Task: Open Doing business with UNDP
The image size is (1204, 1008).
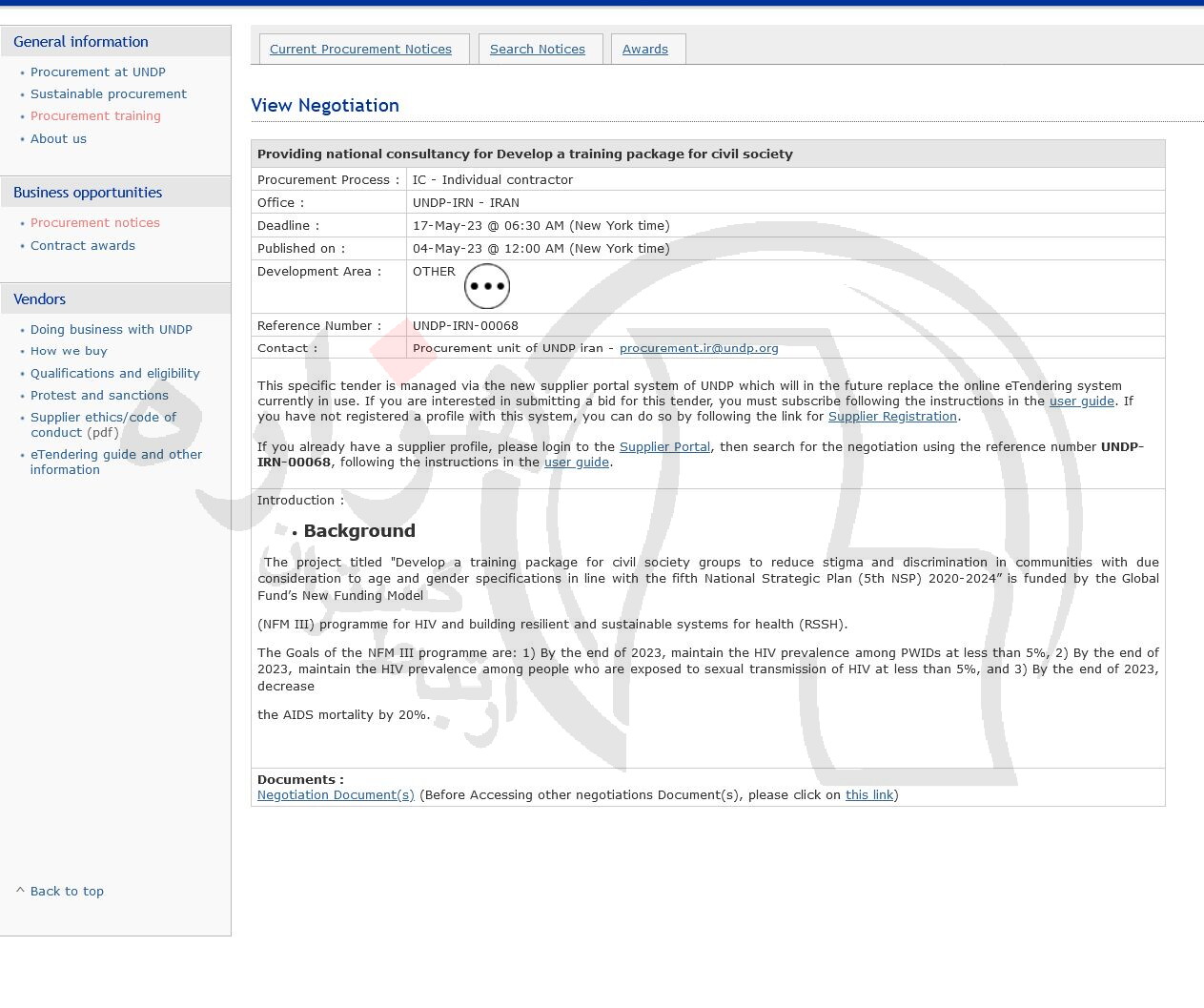Action: pyautogui.click(x=111, y=330)
